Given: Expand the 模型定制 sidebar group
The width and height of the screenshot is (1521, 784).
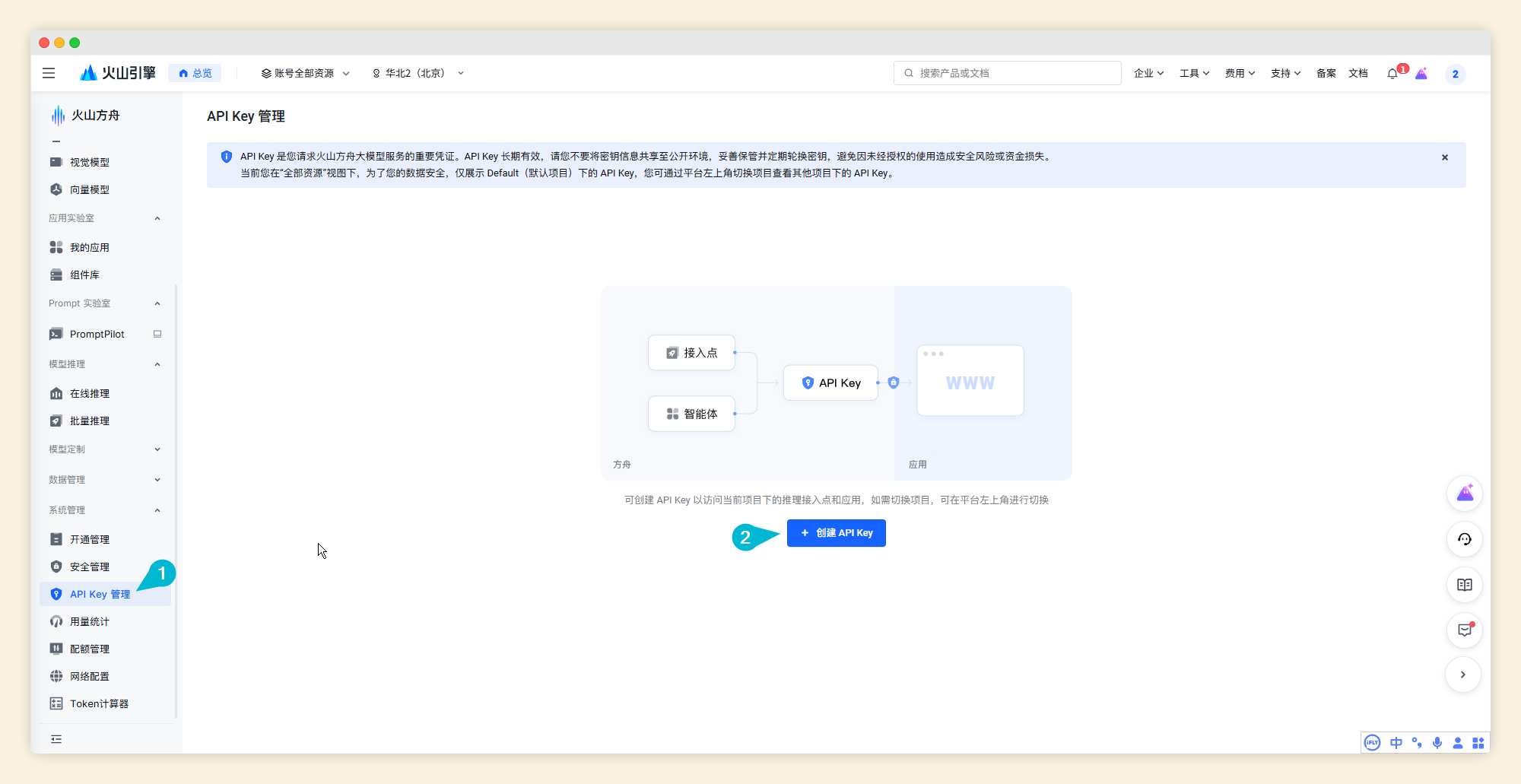Looking at the screenshot, I should pos(157,449).
